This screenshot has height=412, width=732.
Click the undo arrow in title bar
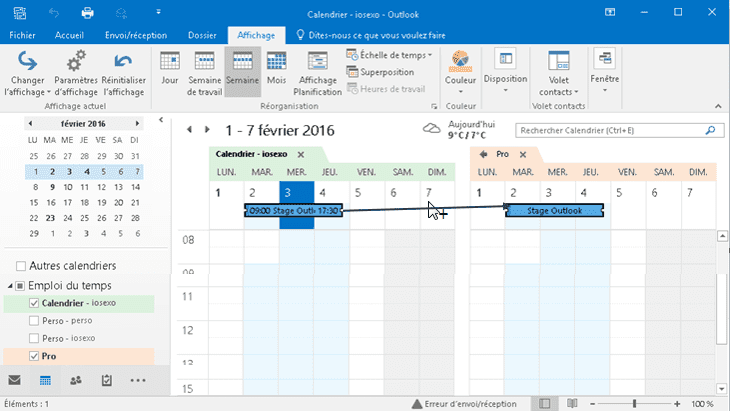[x=54, y=13]
